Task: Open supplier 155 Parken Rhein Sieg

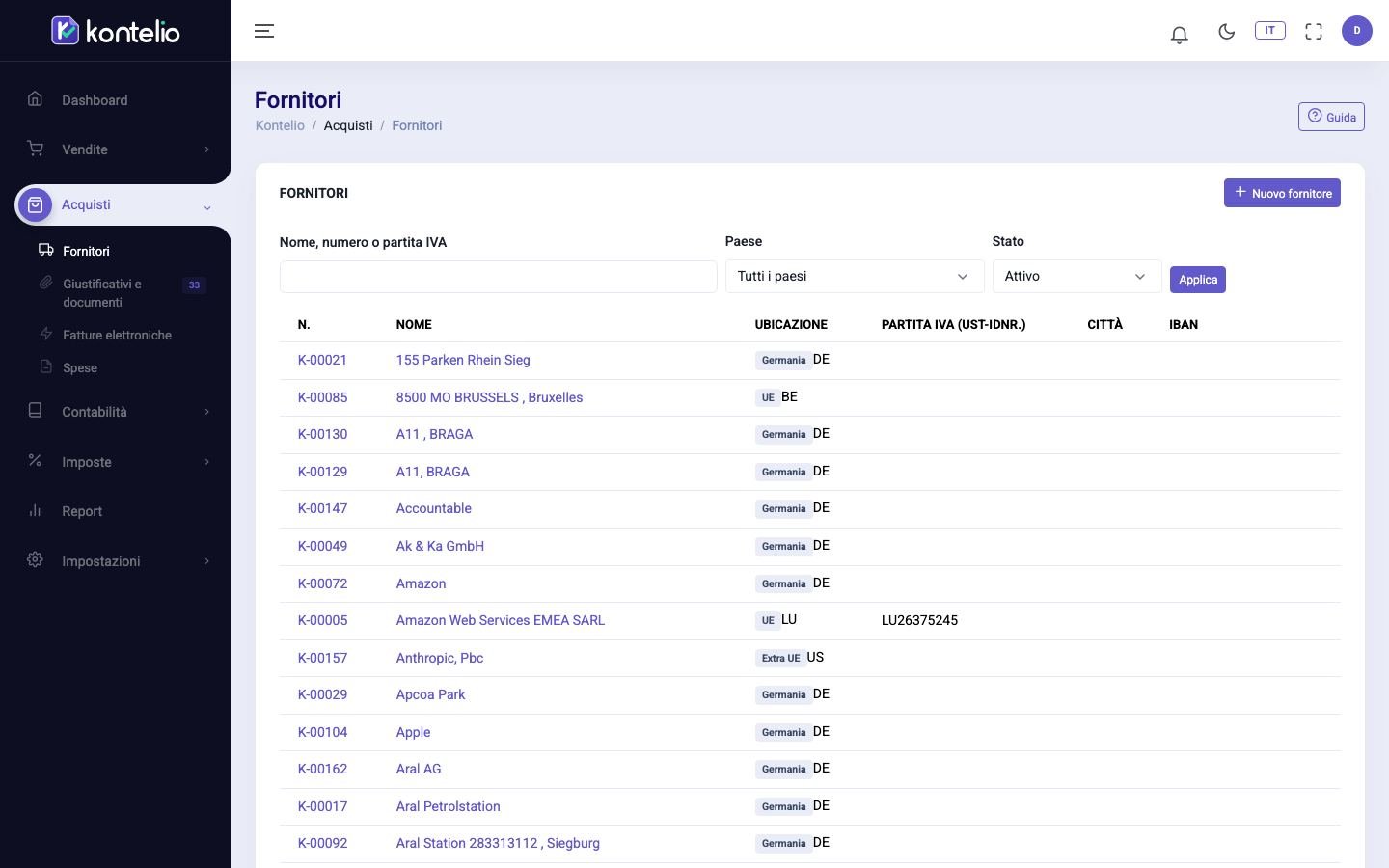Action: pos(463,360)
